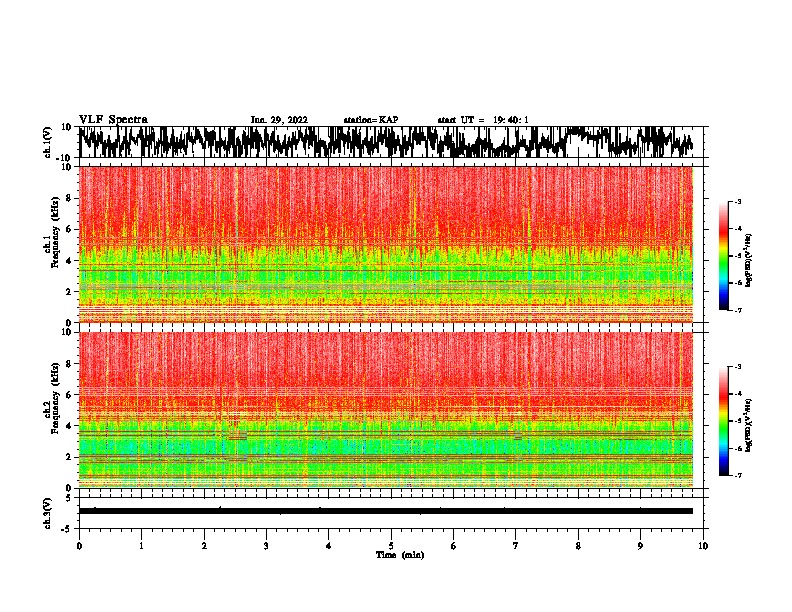Click the "VLF Spectra" plot title

[x=113, y=120]
